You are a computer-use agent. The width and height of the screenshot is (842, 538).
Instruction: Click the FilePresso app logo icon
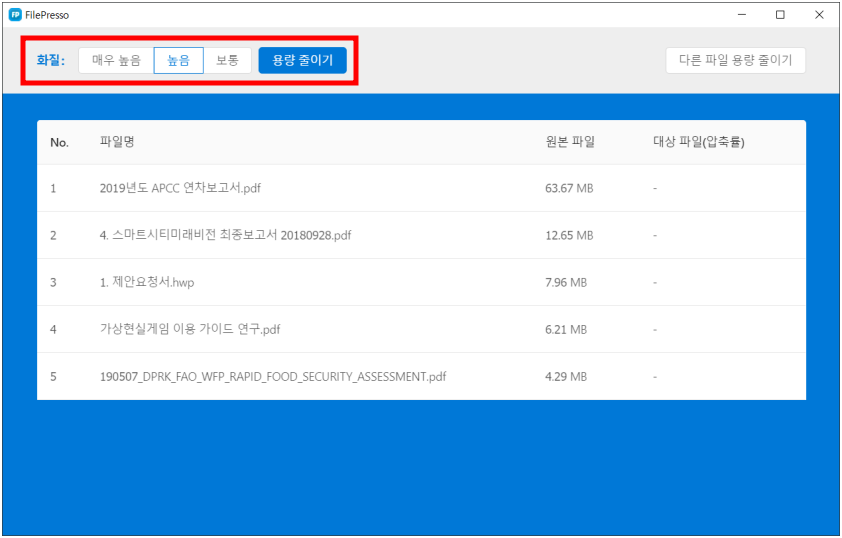click(x=15, y=15)
